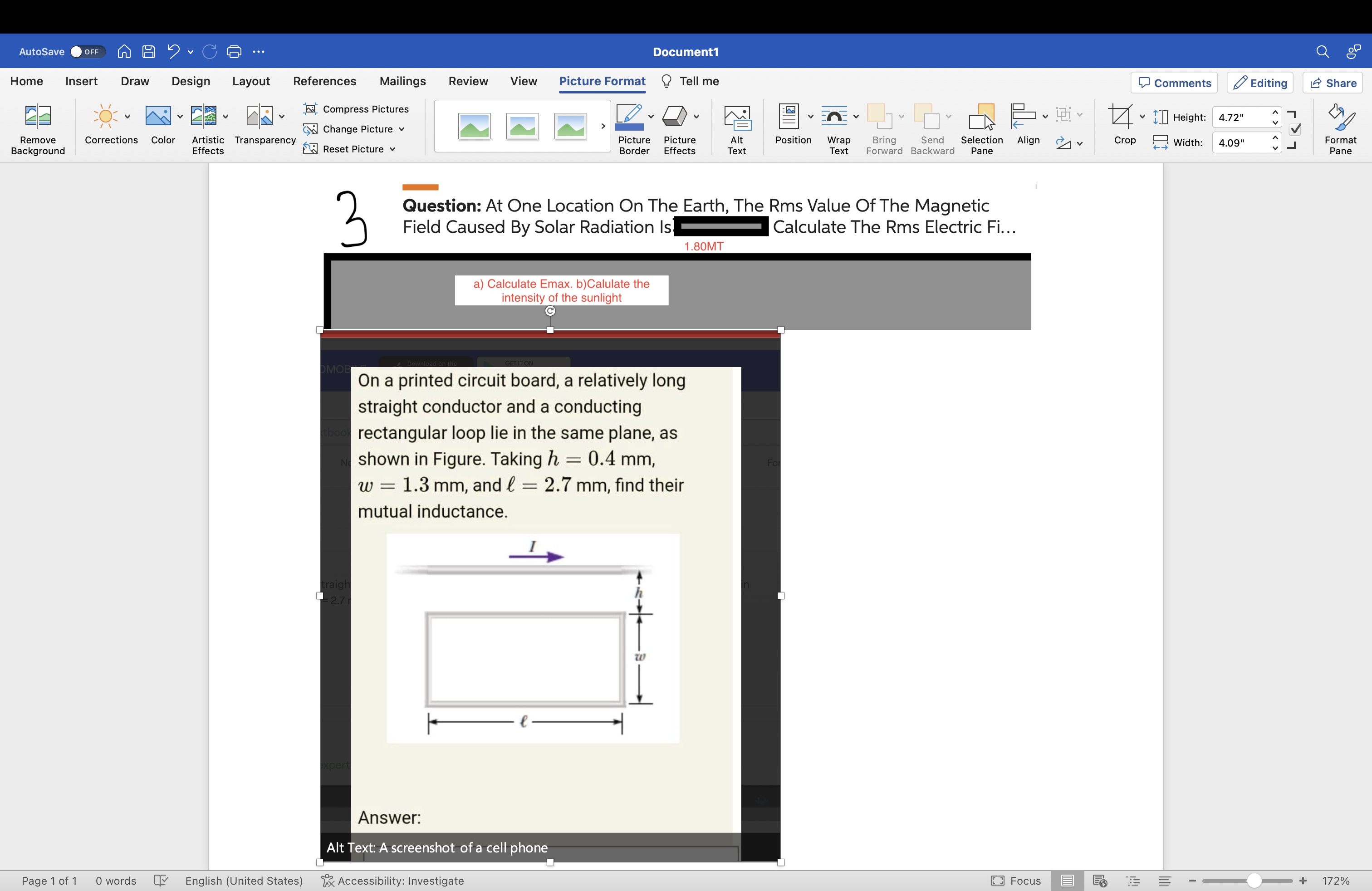Click the Print icon
Viewport: 1372px width, 891px height.
click(234, 51)
